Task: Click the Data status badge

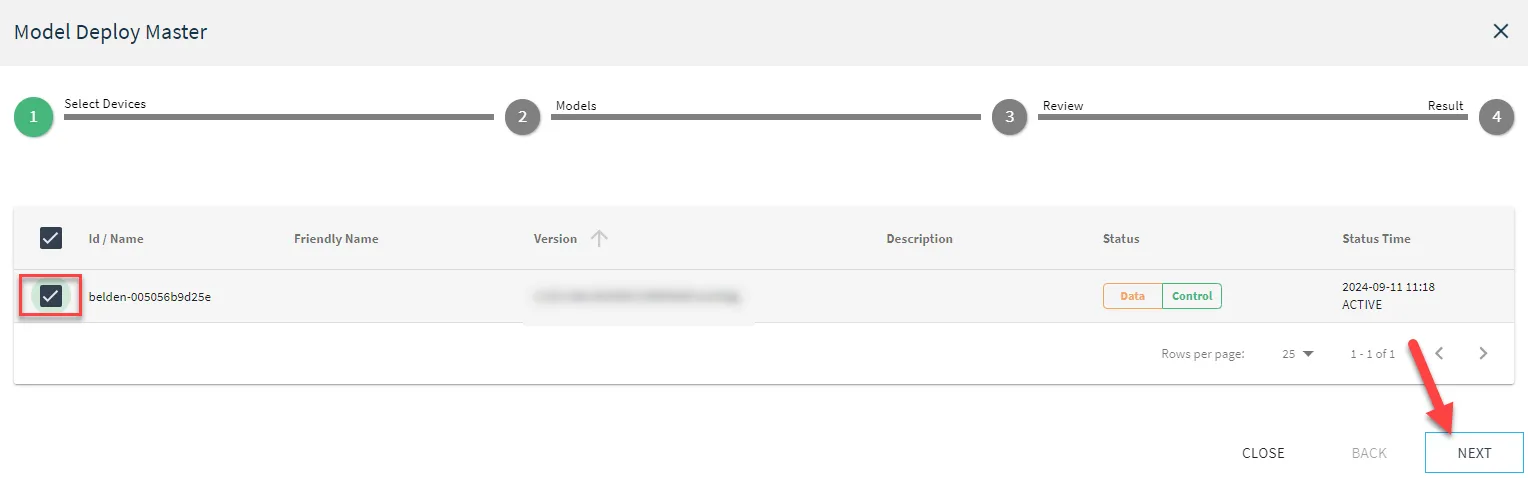Action: [x=1133, y=296]
